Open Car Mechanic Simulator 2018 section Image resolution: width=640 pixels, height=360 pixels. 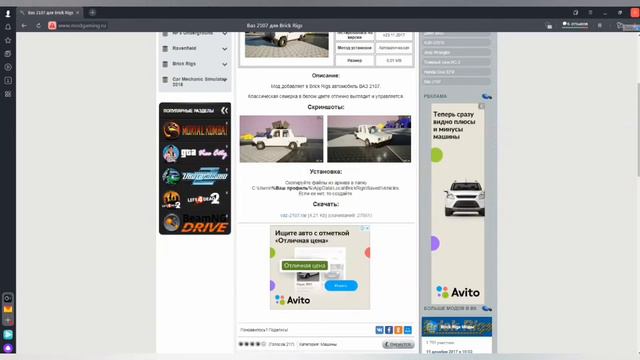pyautogui.click(x=199, y=82)
